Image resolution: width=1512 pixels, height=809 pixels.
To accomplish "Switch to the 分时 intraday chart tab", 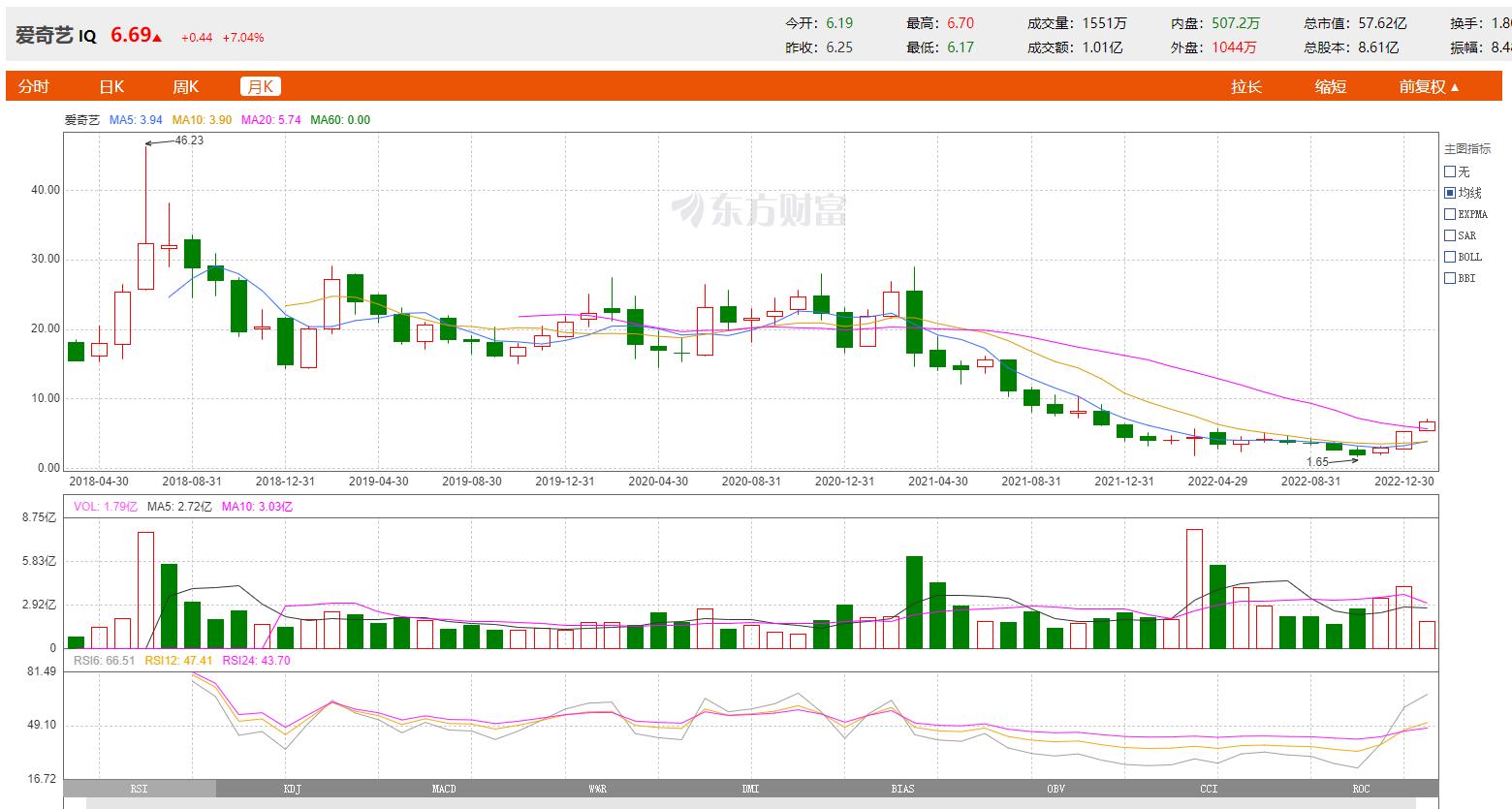I will [x=33, y=86].
